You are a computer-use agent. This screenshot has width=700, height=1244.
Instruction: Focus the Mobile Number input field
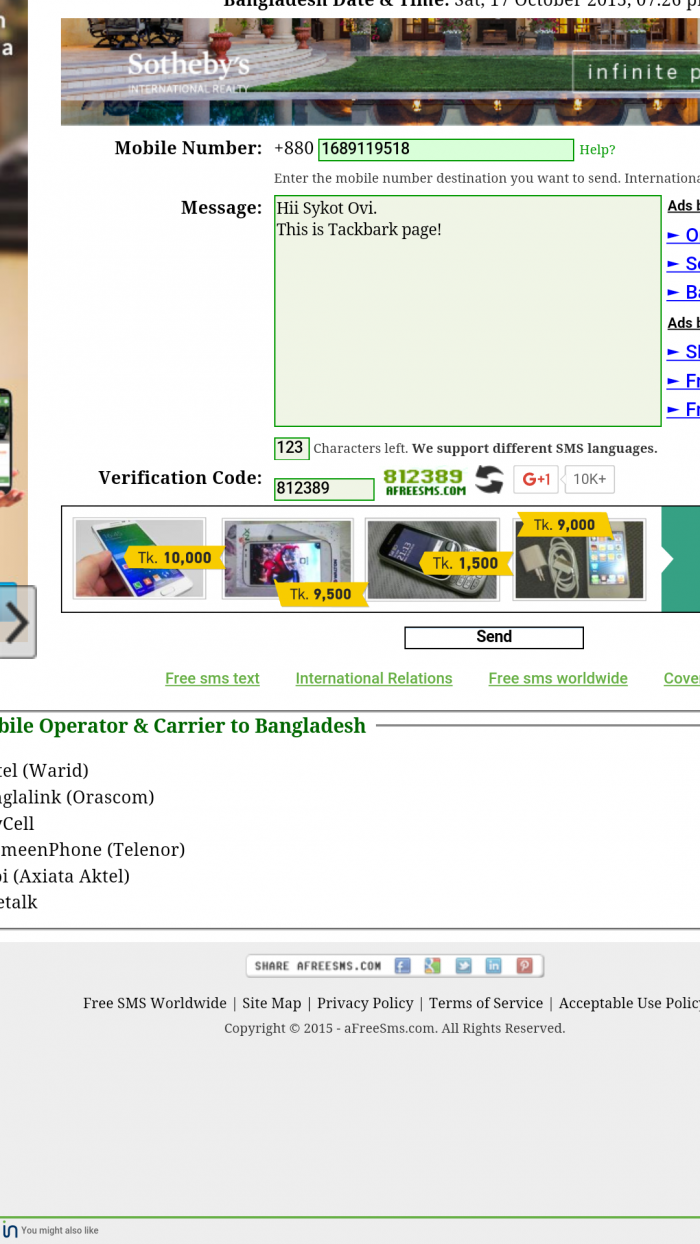446,149
